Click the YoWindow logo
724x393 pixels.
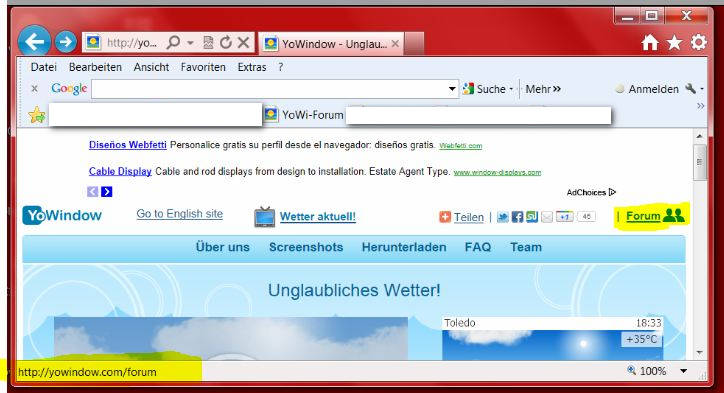coord(62,215)
